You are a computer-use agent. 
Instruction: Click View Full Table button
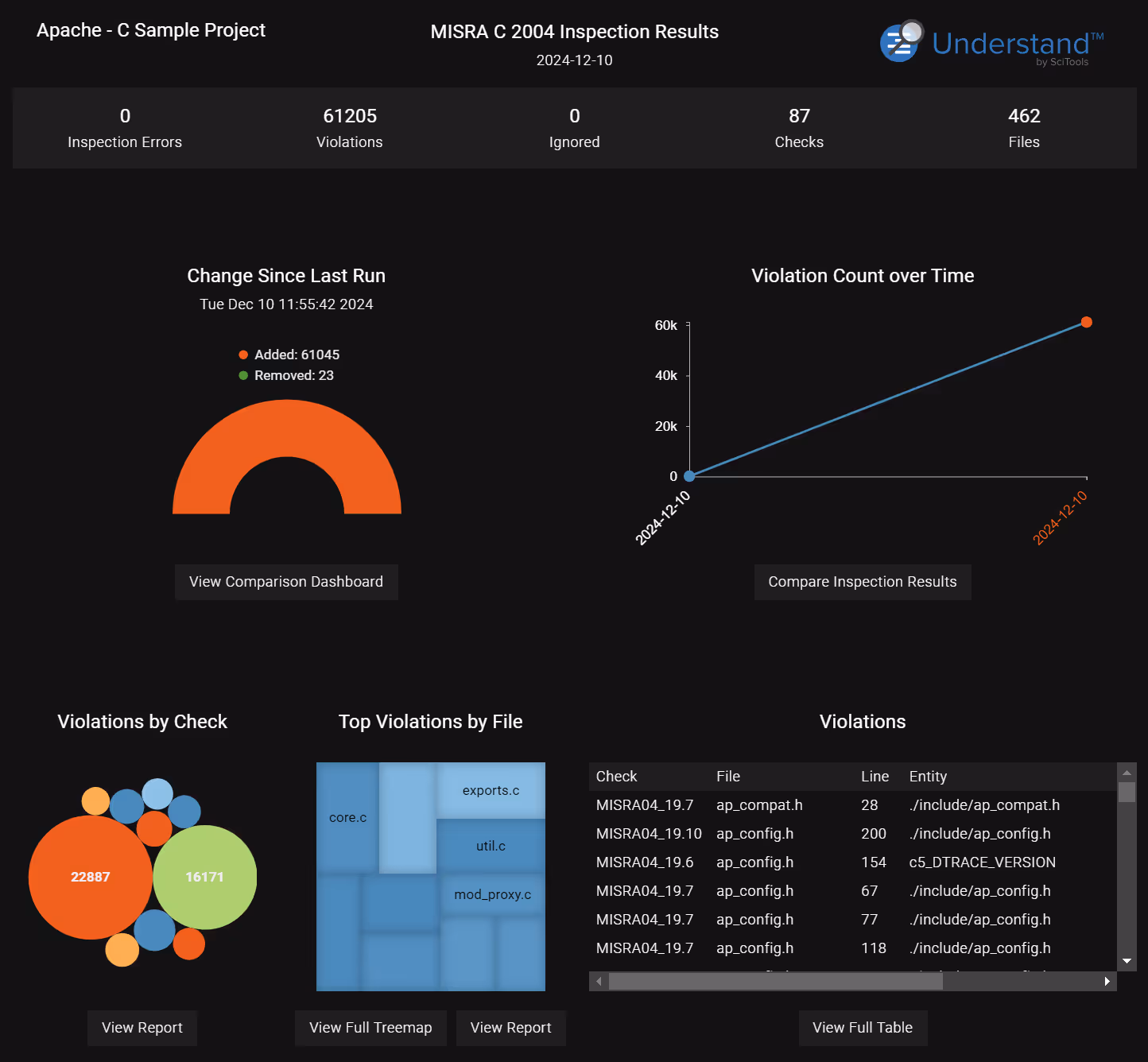[863, 1028]
